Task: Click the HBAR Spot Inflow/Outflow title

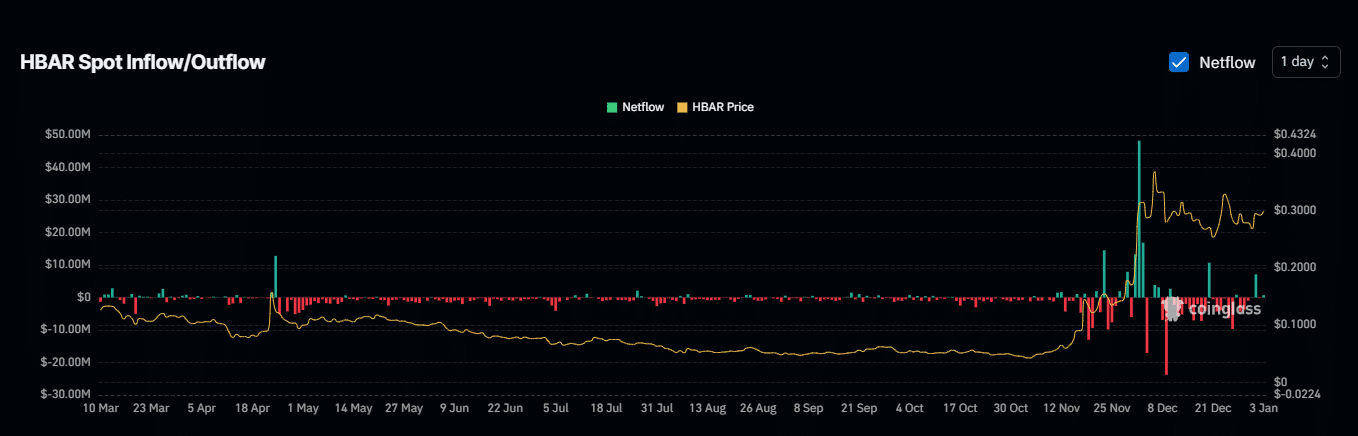Action: pos(143,63)
